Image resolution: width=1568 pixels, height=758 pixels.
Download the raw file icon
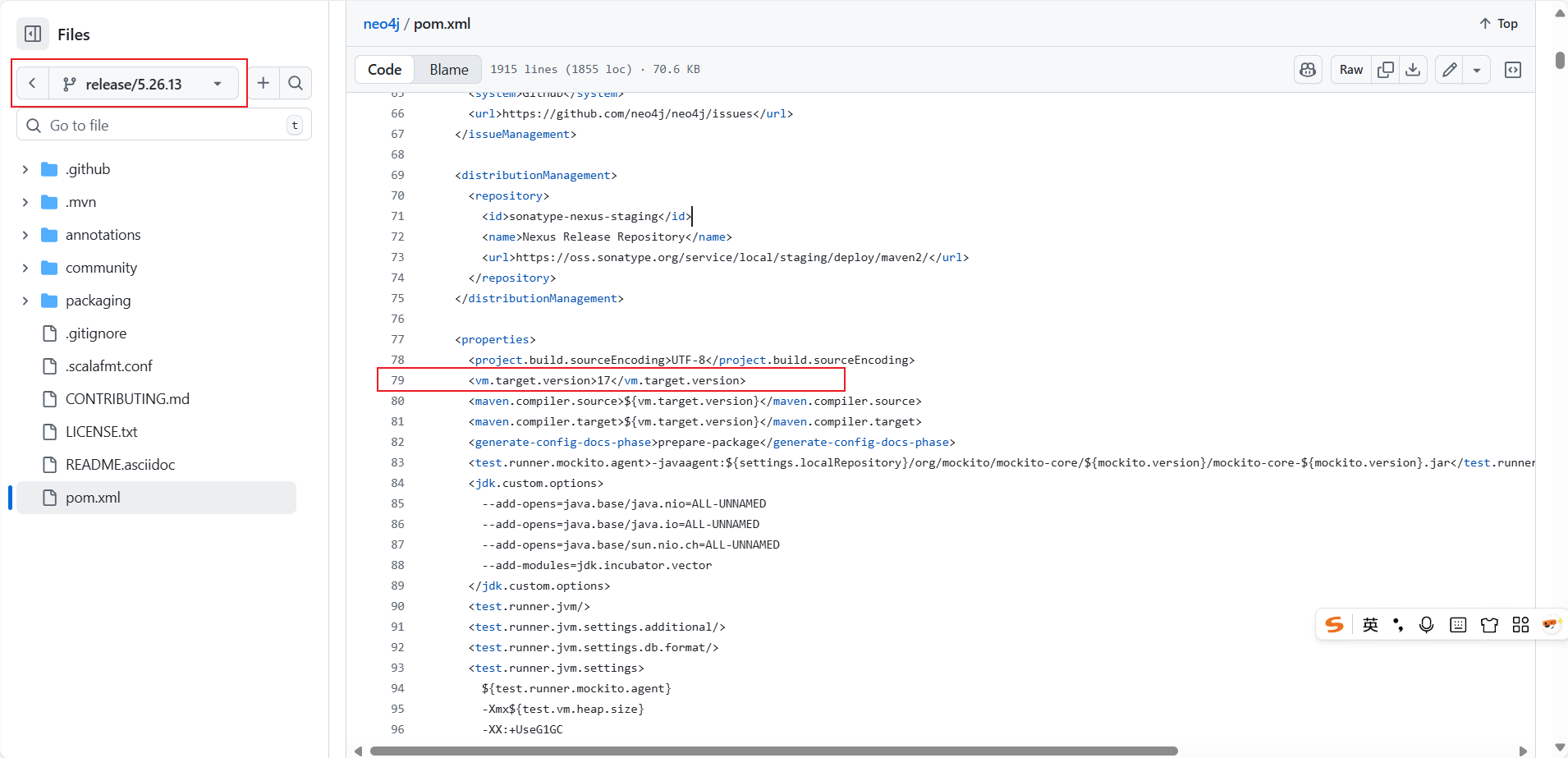tap(1413, 70)
